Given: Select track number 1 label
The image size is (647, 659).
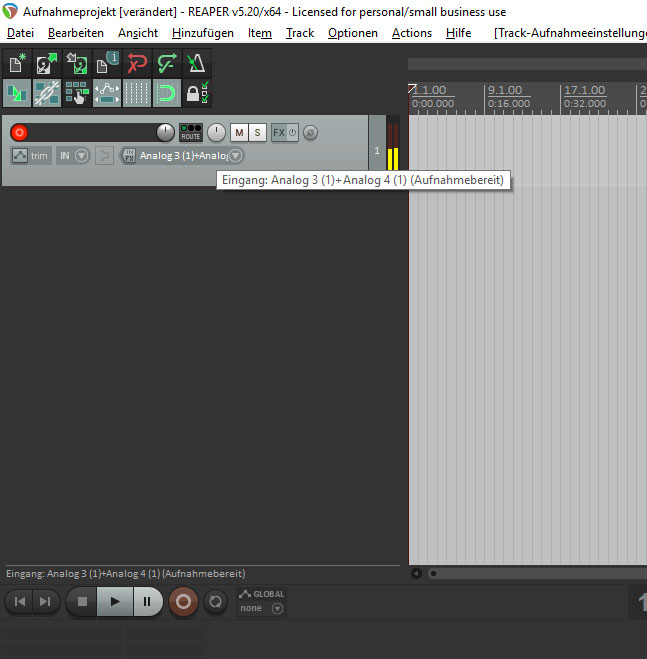Looking at the screenshot, I should pos(377,150).
